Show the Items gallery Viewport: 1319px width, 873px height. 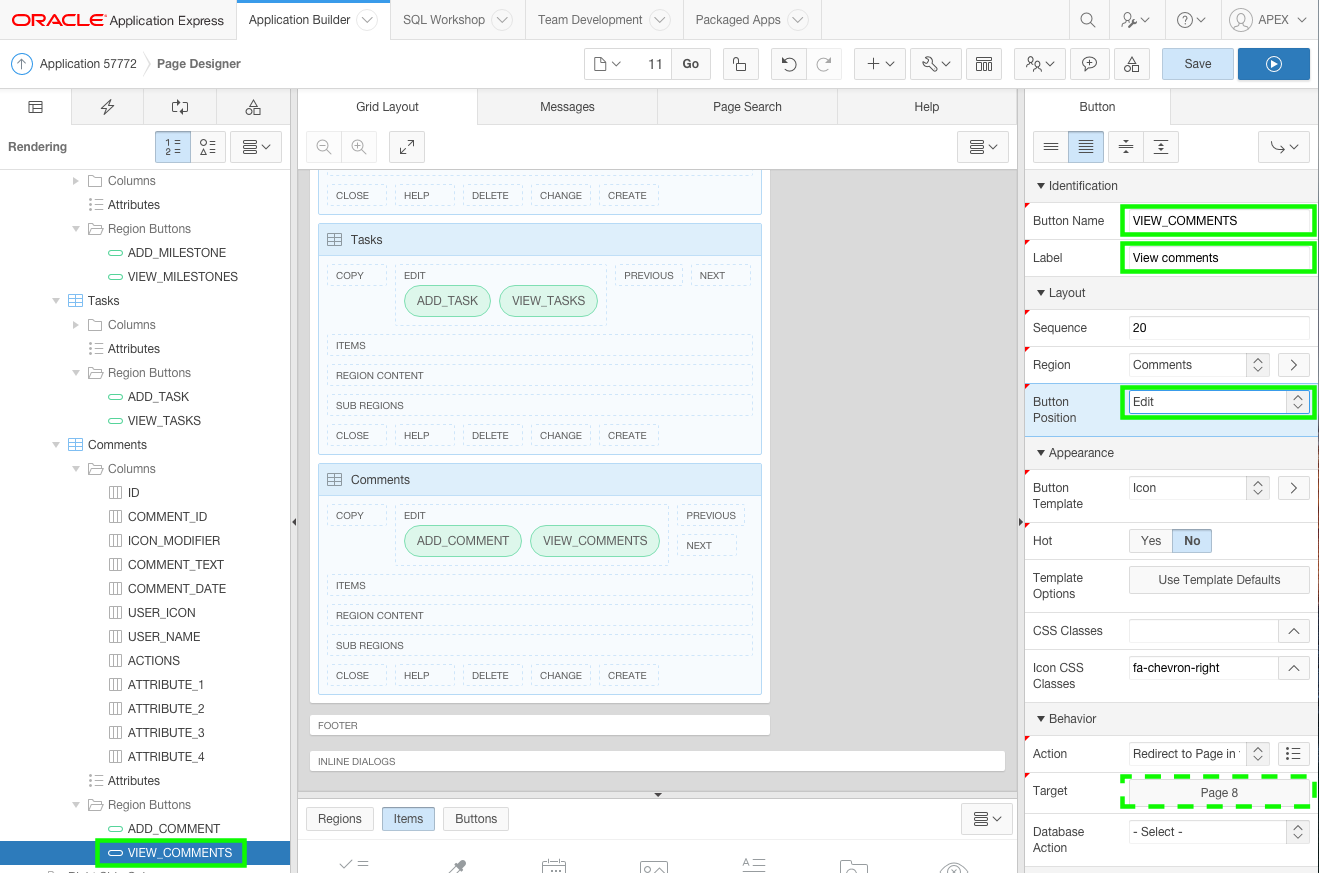coord(408,819)
